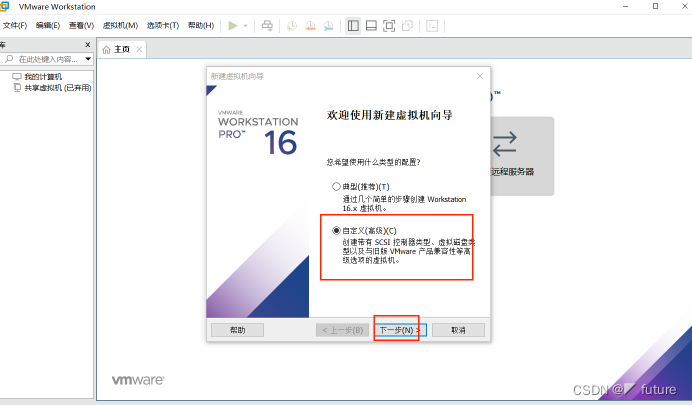Click the 下一步(N) next button
692x405 pixels.
[400, 330]
